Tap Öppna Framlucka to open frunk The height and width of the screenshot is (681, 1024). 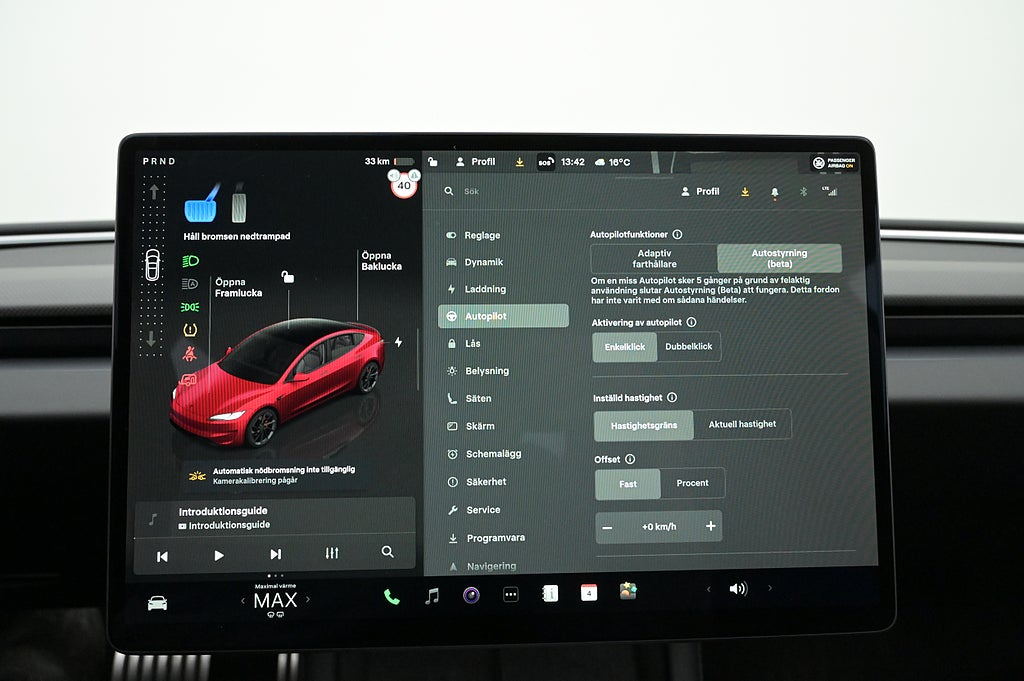pos(238,288)
